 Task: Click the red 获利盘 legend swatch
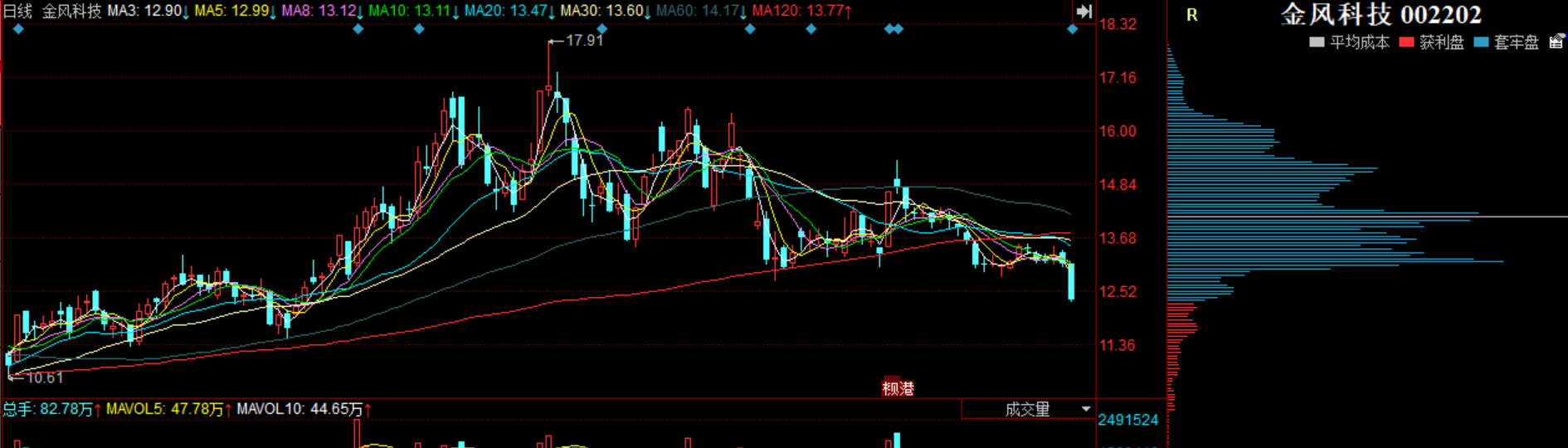[1406, 42]
